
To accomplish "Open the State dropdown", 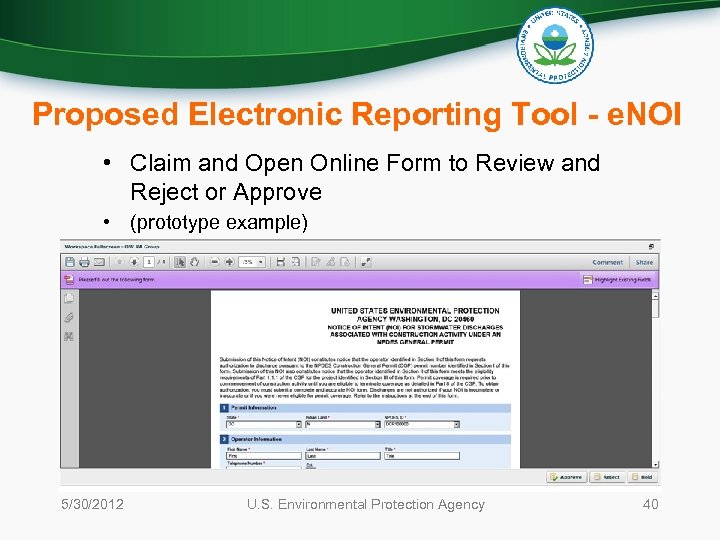I will 298,424.
